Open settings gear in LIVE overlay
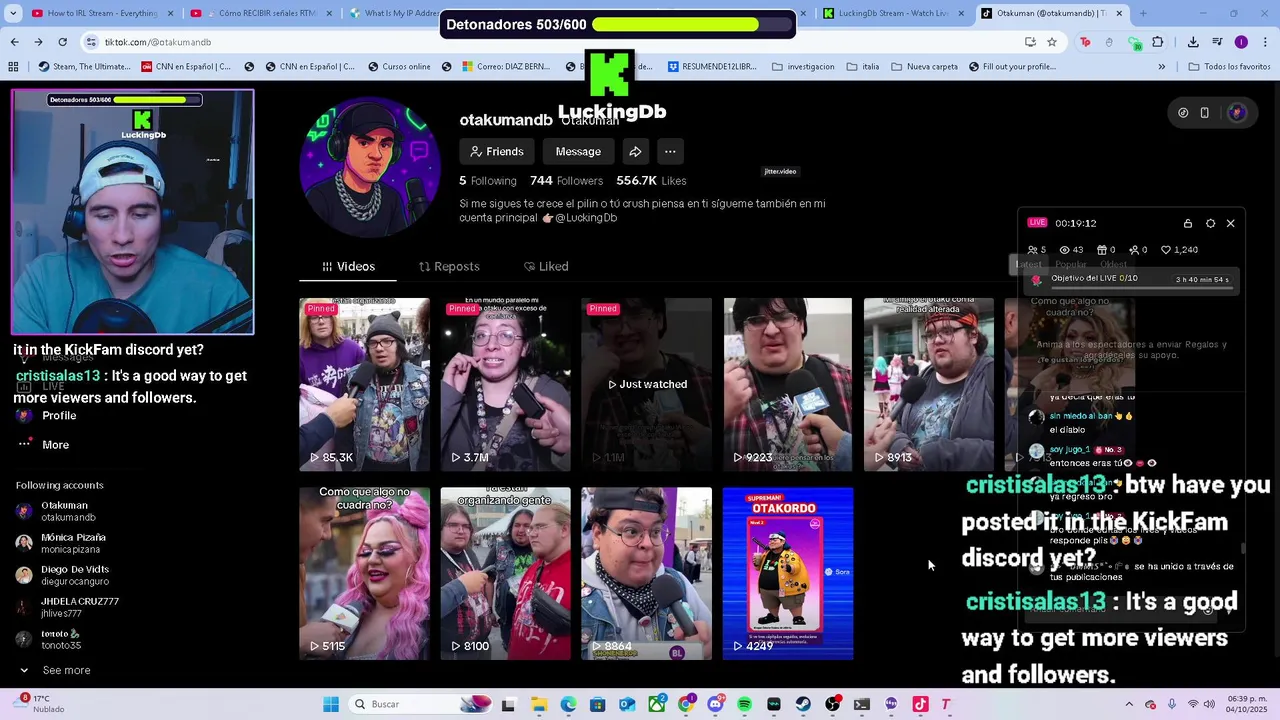1280x720 pixels. (1210, 223)
